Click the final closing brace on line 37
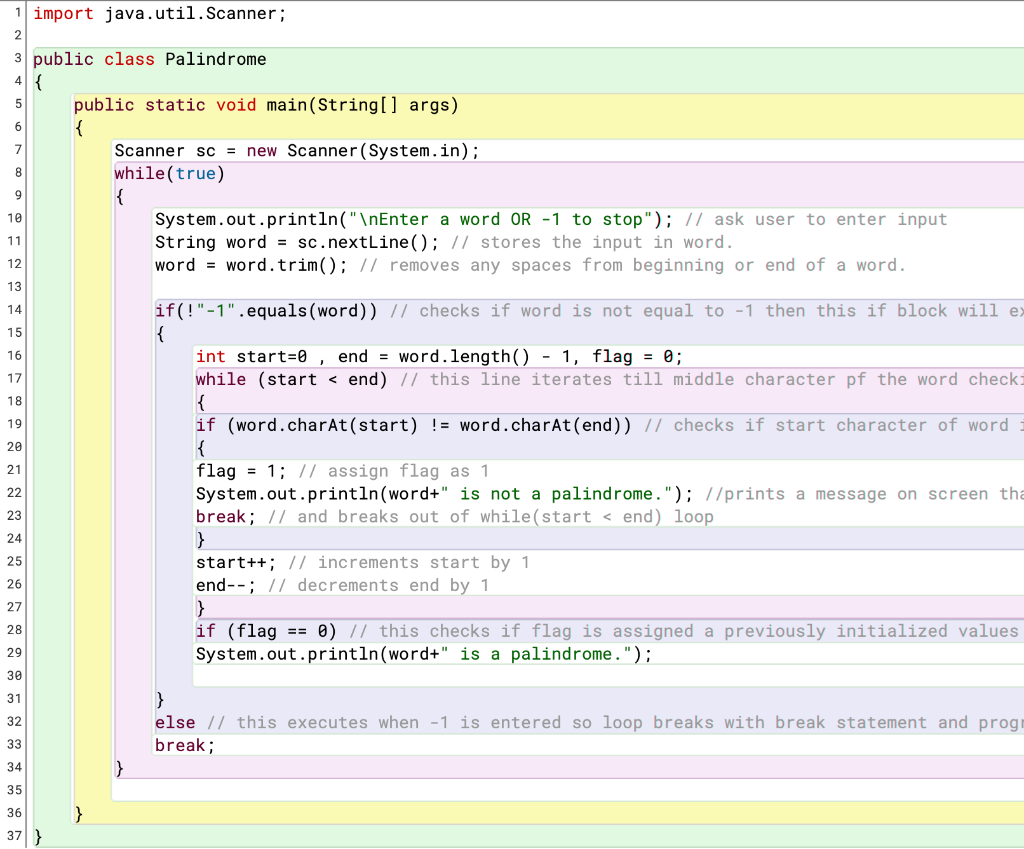 (x=36, y=835)
